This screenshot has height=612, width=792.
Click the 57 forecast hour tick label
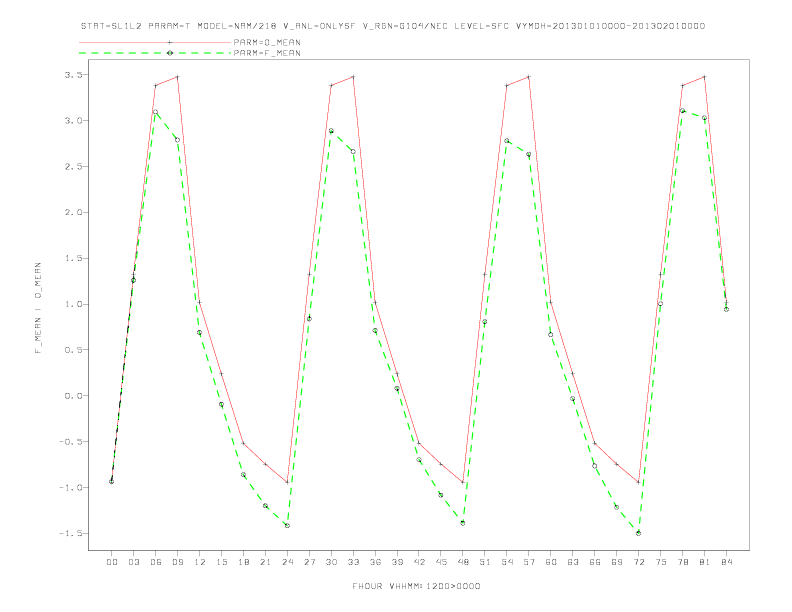click(529, 562)
